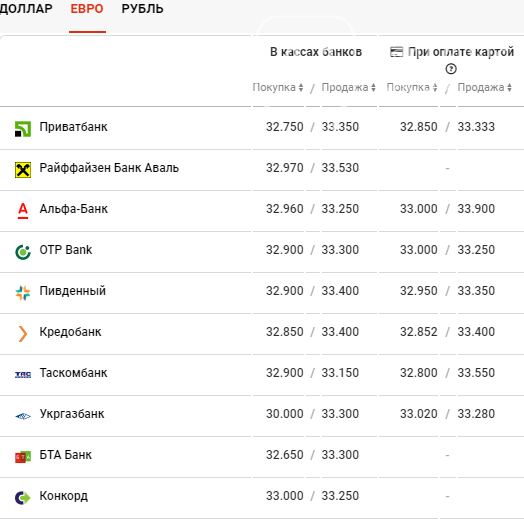Viewport: 524px width, 520px height.
Task: Open the Приватбанк bank name link
Action: pyautogui.click(x=74, y=127)
